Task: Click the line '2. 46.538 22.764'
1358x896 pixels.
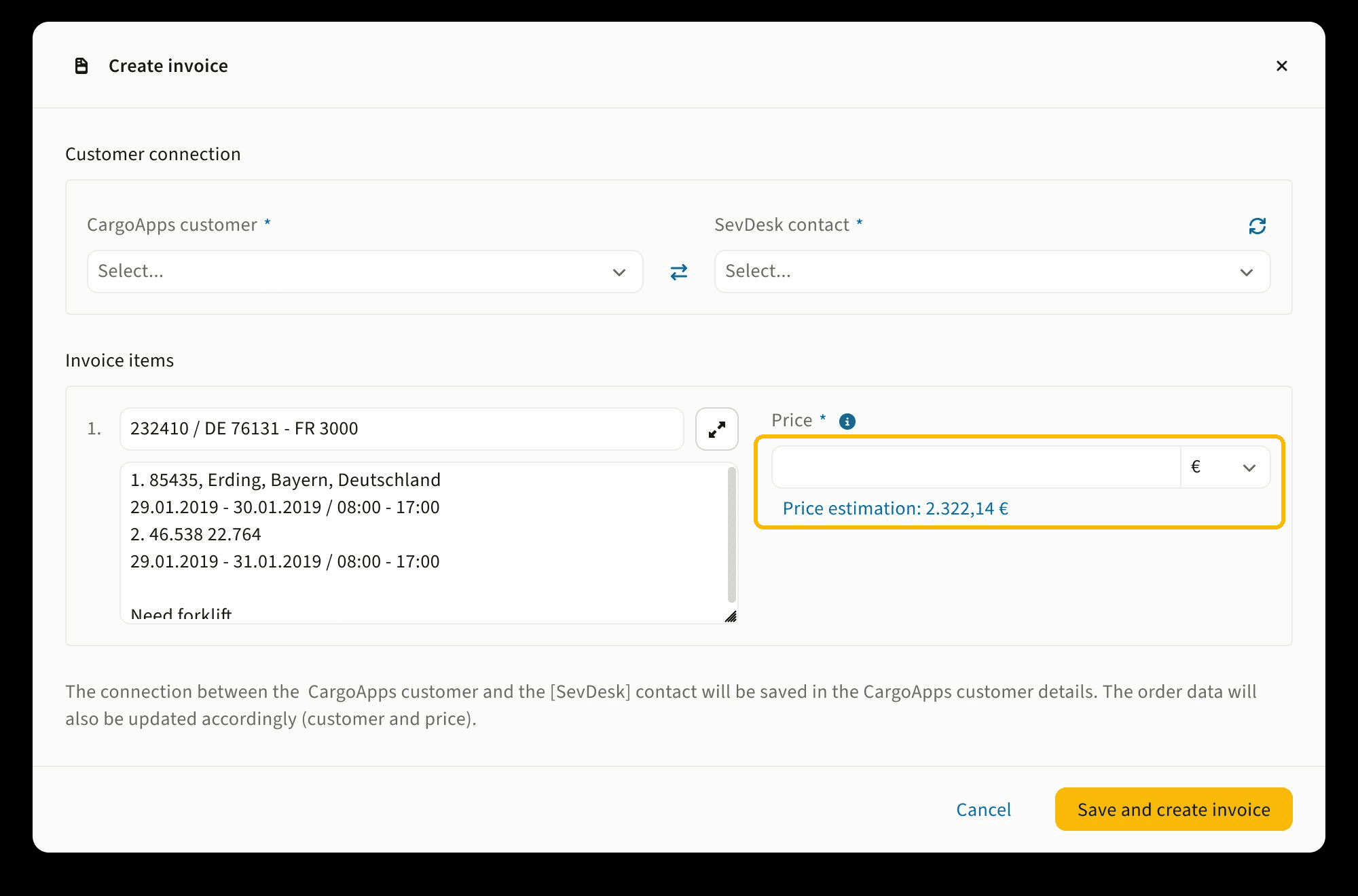Action: tap(196, 534)
